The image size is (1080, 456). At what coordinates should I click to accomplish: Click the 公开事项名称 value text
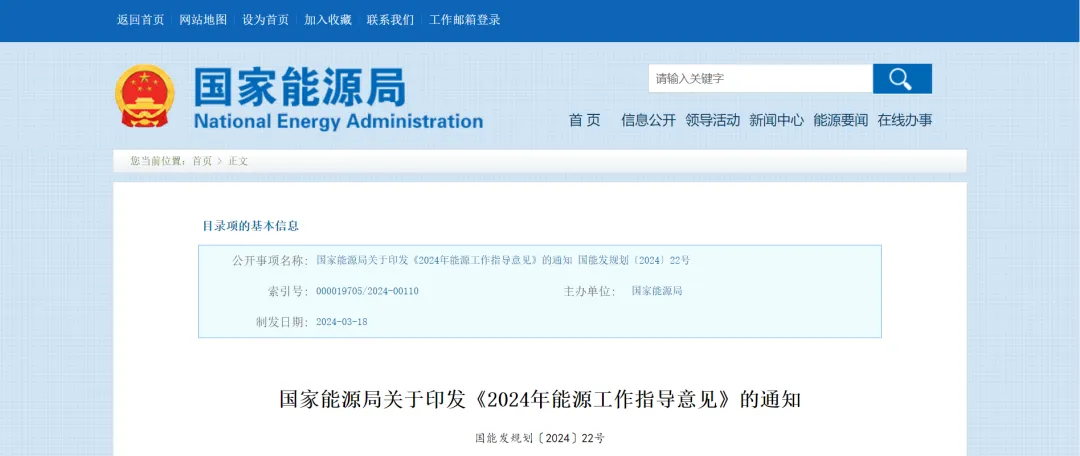pyautogui.click(x=503, y=260)
